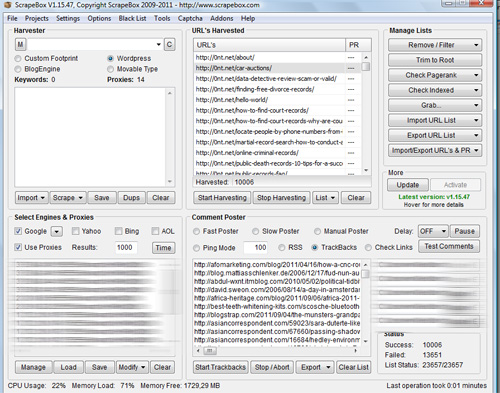Image resolution: width=500 pixels, height=393 pixels.
Task: Open the comment poster Export dropdown
Action: (315, 367)
